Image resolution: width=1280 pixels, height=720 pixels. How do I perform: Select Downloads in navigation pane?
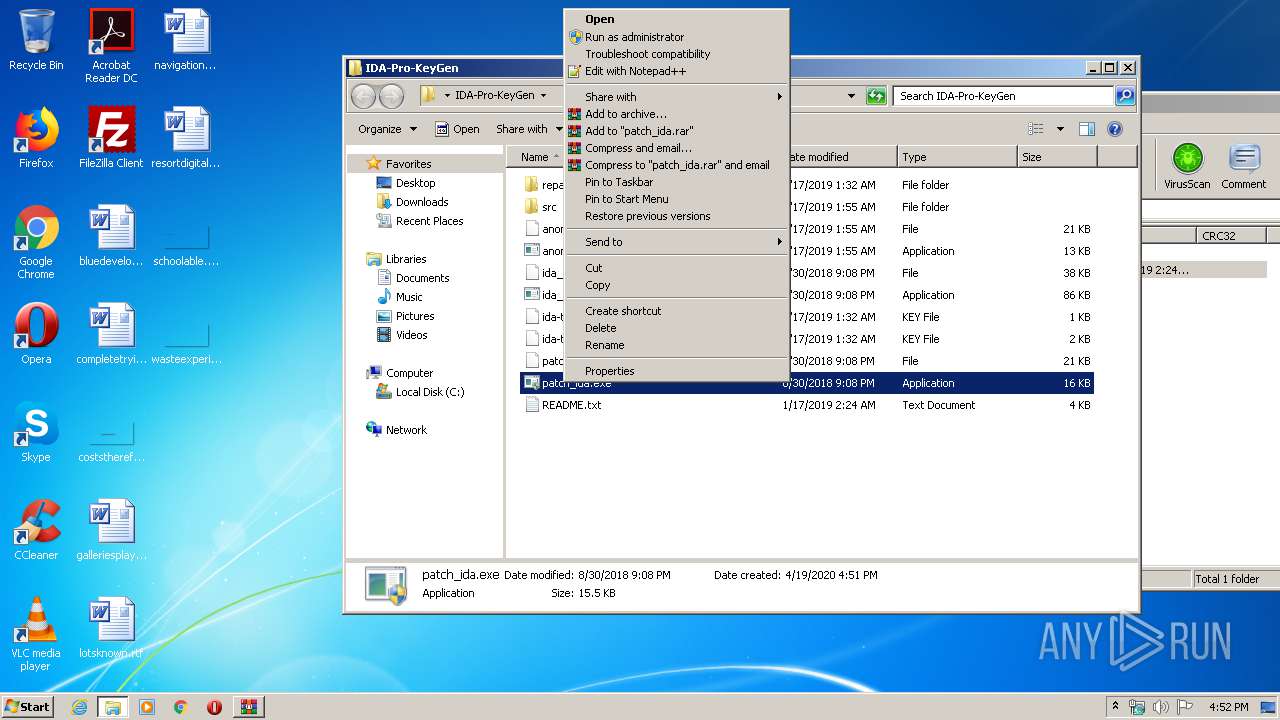point(422,202)
